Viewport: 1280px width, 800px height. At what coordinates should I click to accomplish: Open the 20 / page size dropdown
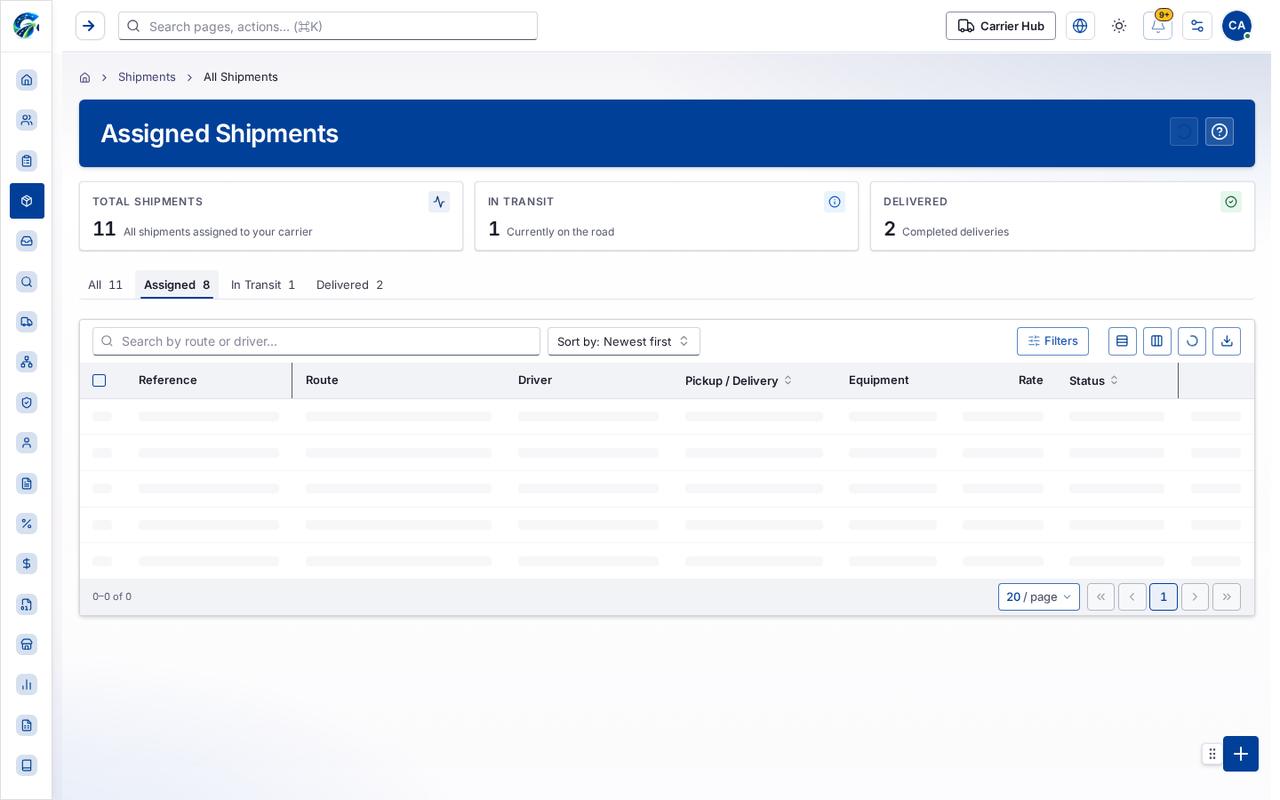[1039, 597]
